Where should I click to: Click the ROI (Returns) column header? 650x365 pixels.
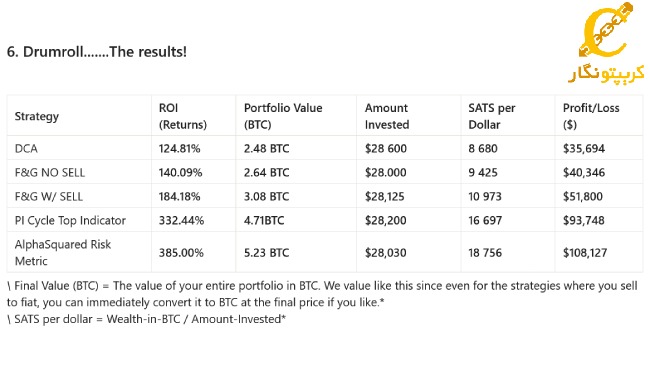(x=183, y=116)
